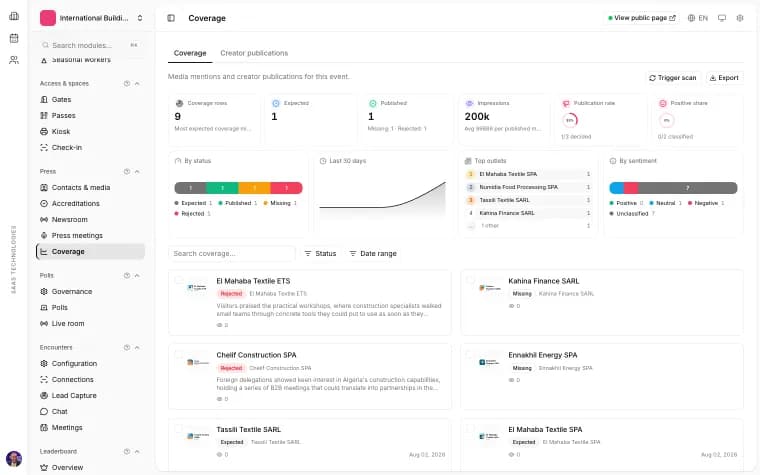This screenshot has height=475, width=760.
Task: Open the people icon in left rail
Action: click(x=14, y=60)
